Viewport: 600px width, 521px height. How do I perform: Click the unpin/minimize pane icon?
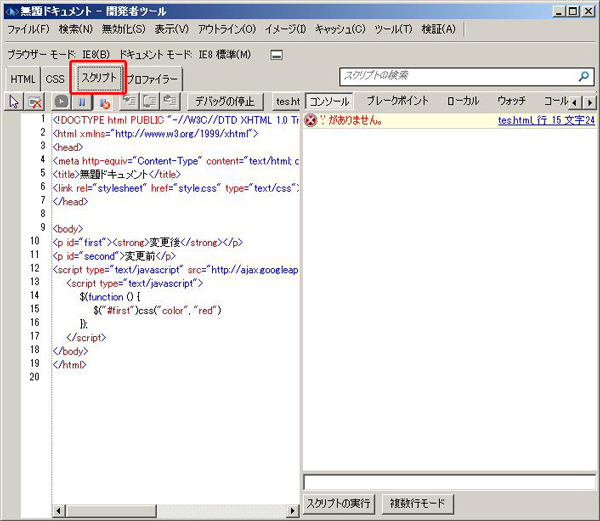click(277, 55)
